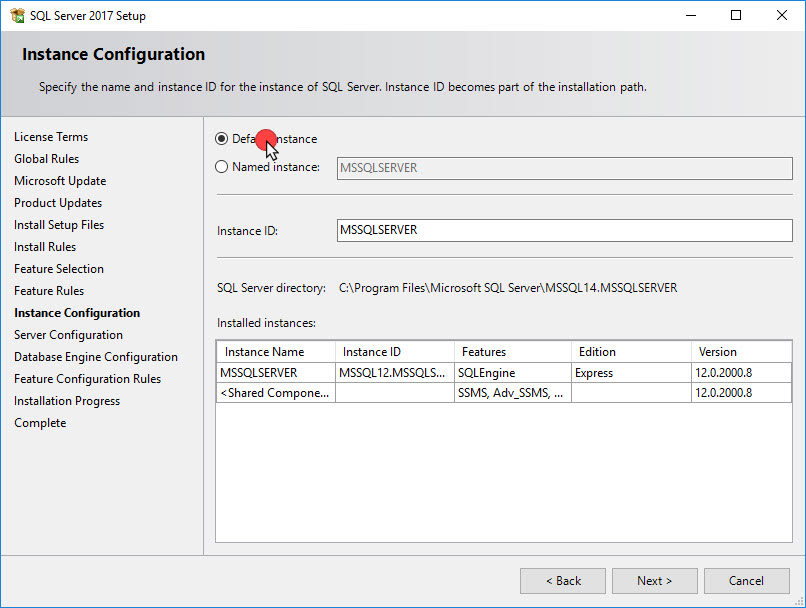Click the Feature Rules step
This screenshot has width=806, height=608.
point(49,291)
